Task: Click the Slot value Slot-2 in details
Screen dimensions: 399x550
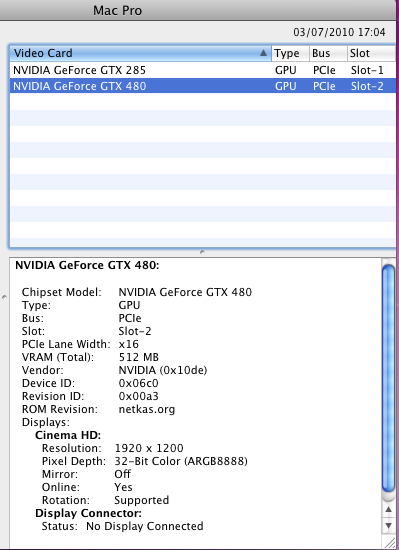Action: click(135, 331)
